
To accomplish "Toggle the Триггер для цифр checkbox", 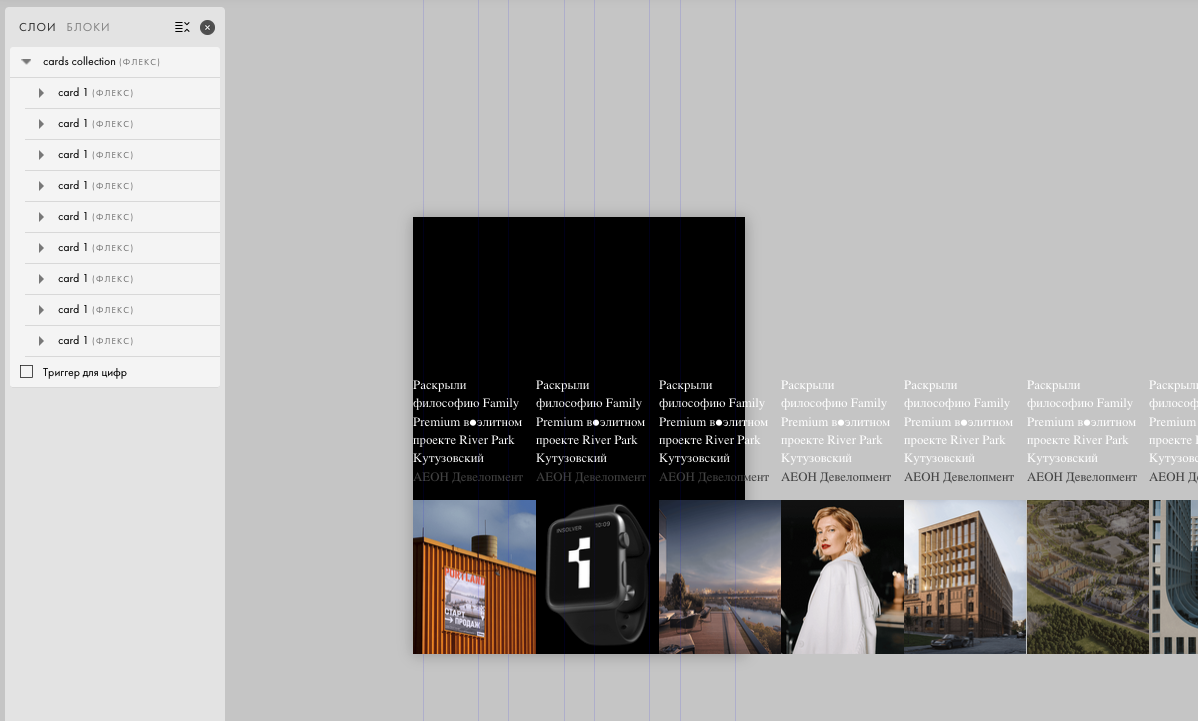I will click(x=27, y=371).
